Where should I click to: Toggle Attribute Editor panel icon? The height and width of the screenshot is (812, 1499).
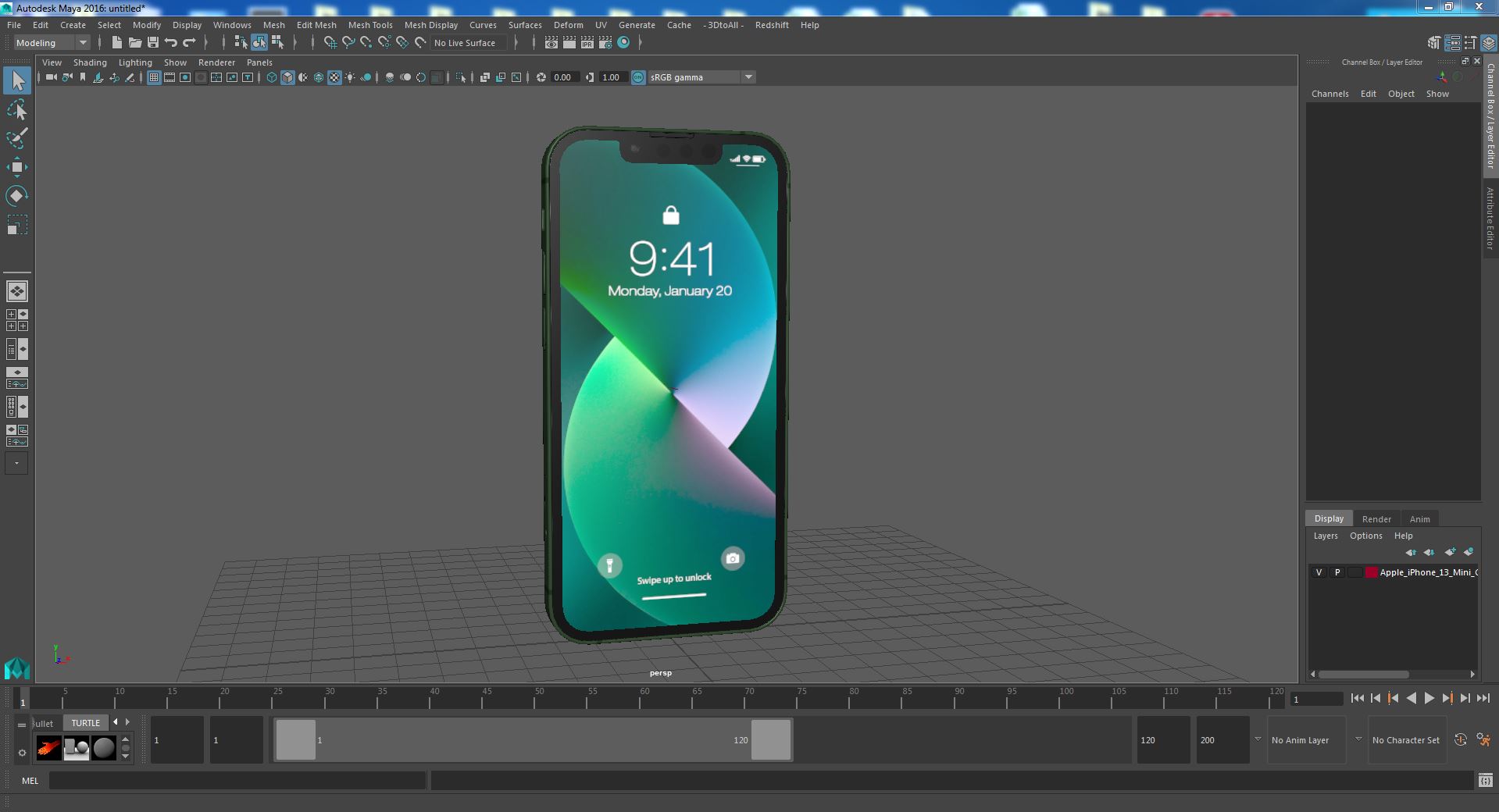click(1453, 44)
